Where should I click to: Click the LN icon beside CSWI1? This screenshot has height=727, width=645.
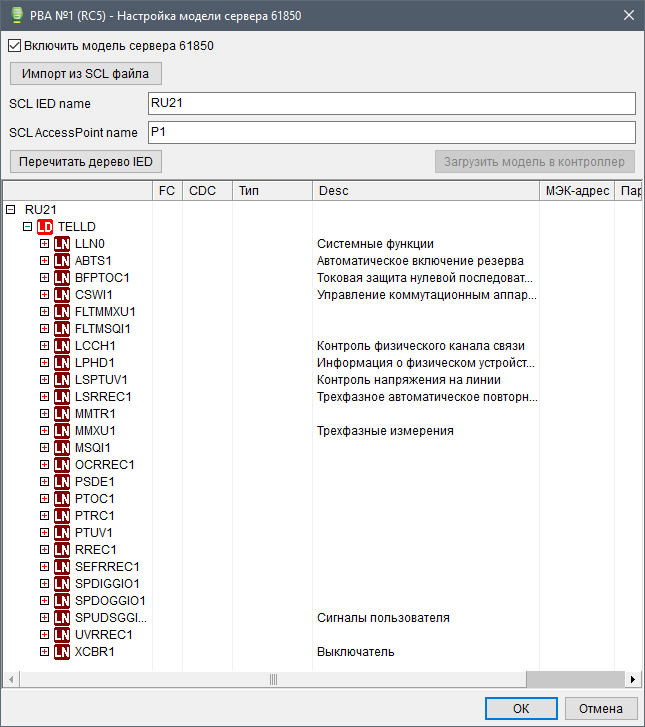(62, 295)
